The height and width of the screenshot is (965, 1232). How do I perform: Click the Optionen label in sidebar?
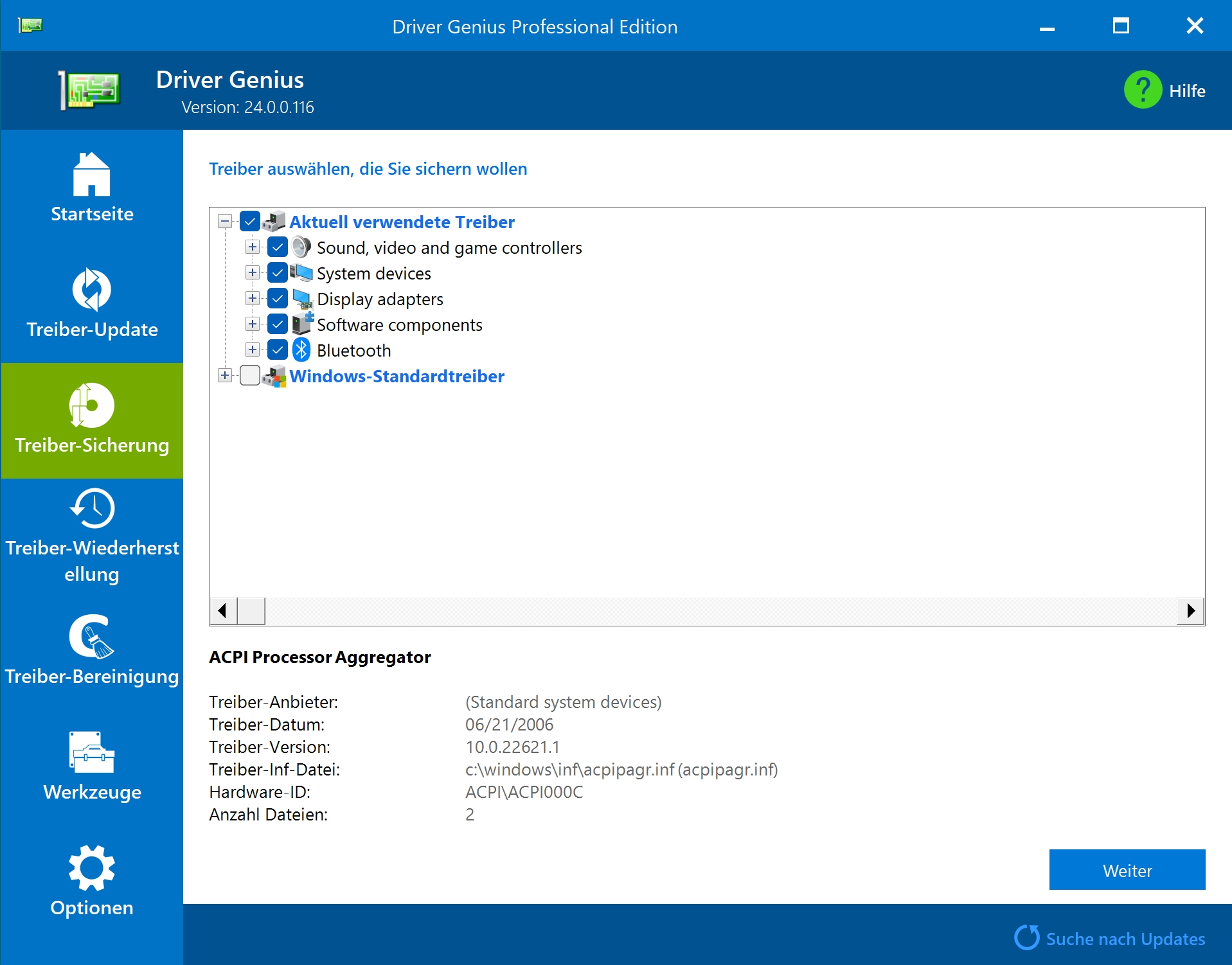pos(92,908)
